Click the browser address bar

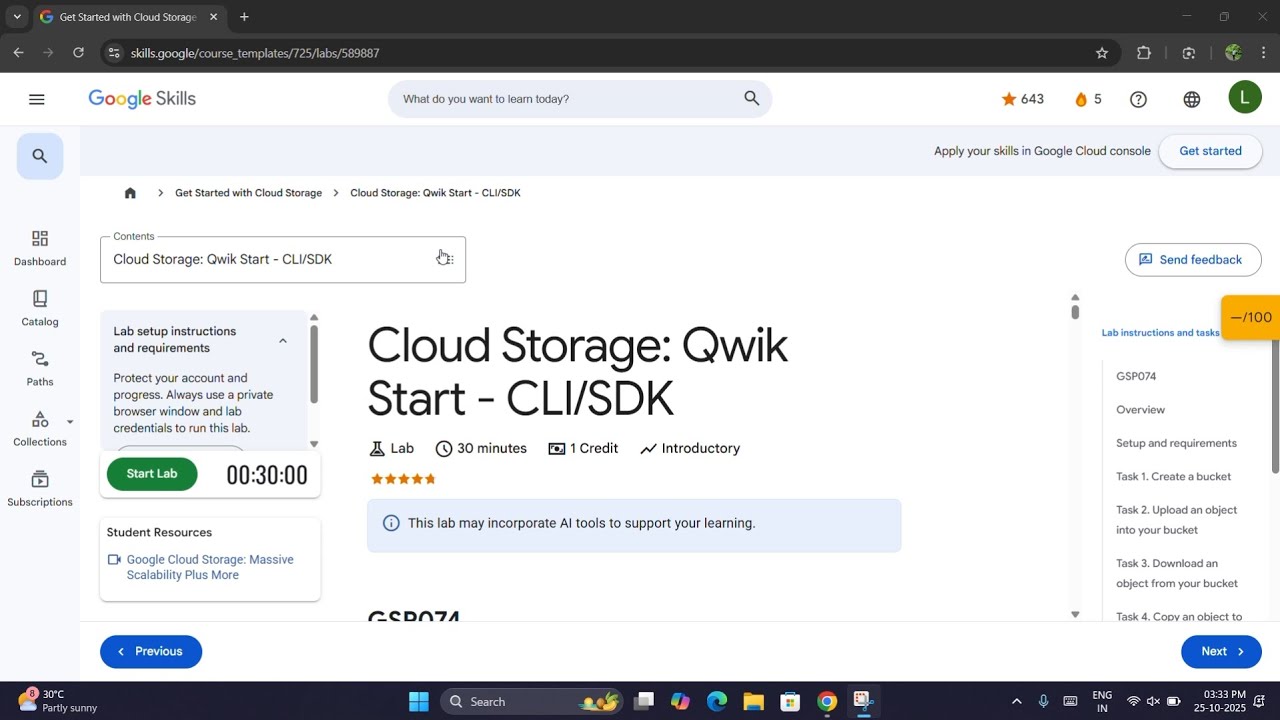600,53
